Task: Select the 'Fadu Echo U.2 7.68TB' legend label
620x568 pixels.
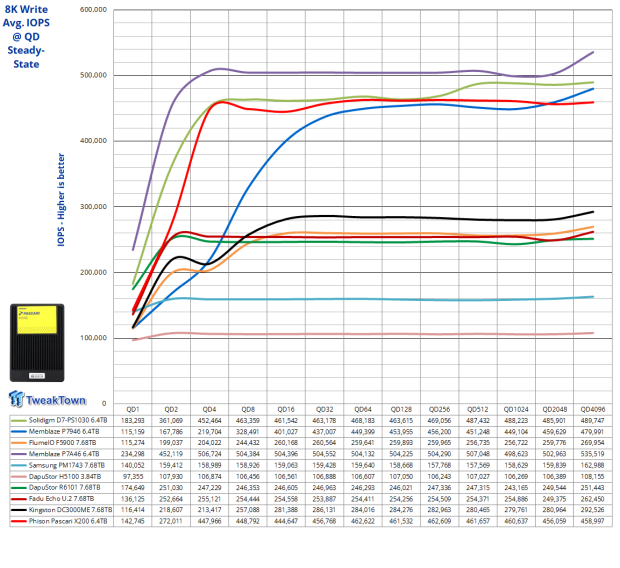Action: pyautogui.click(x=61, y=499)
